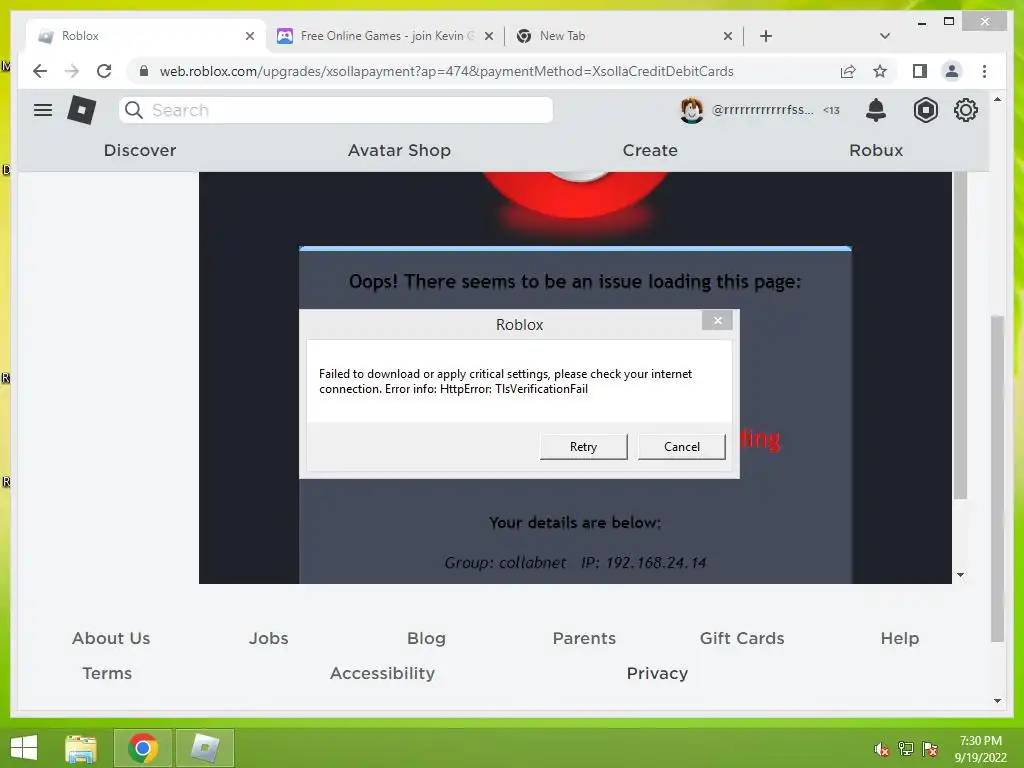The height and width of the screenshot is (768, 1024).
Task: Click the page scrollbar down arrow
Action: tap(997, 701)
